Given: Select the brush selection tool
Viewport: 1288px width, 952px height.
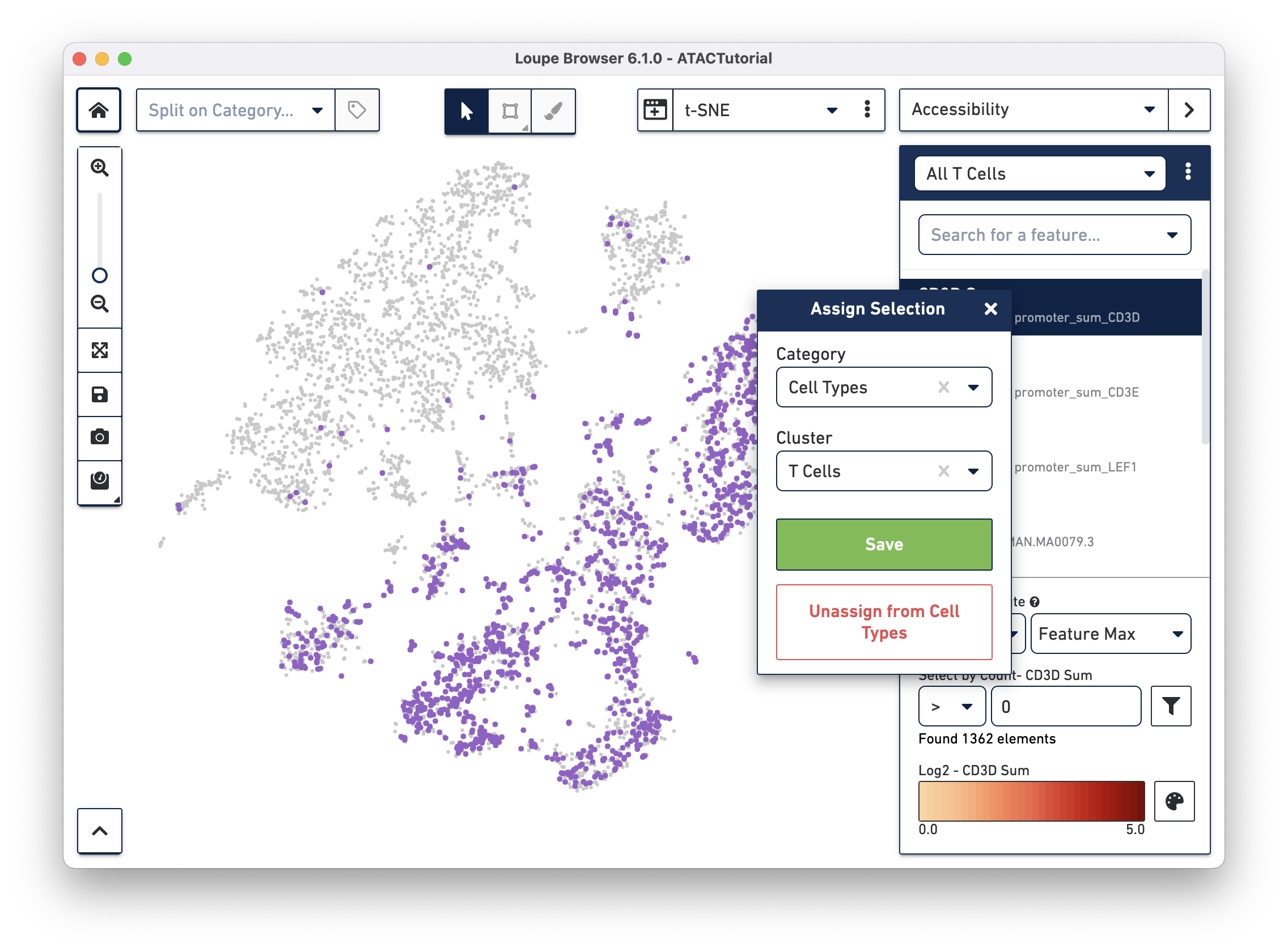Looking at the screenshot, I should coord(553,110).
